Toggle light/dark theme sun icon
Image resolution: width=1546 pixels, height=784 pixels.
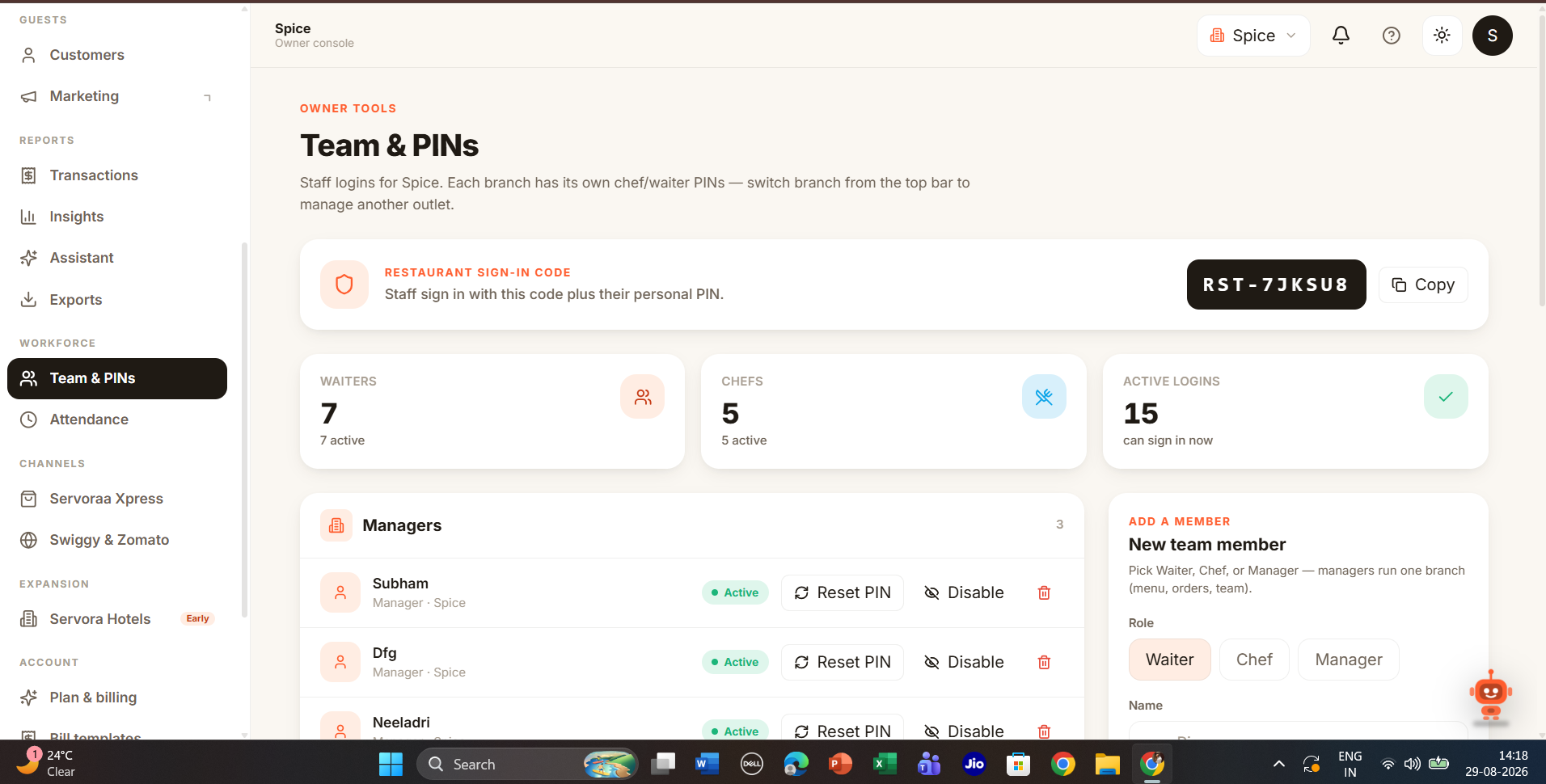tap(1442, 36)
